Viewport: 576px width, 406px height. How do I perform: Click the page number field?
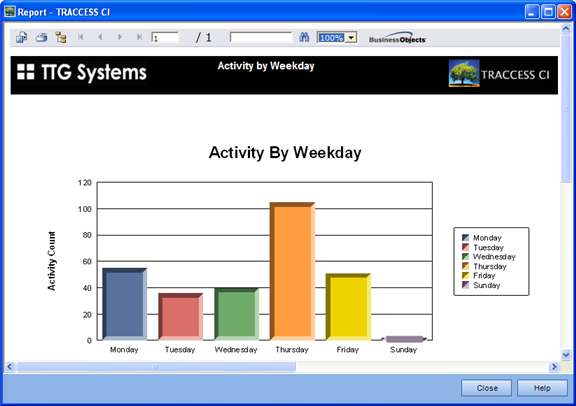[165, 37]
